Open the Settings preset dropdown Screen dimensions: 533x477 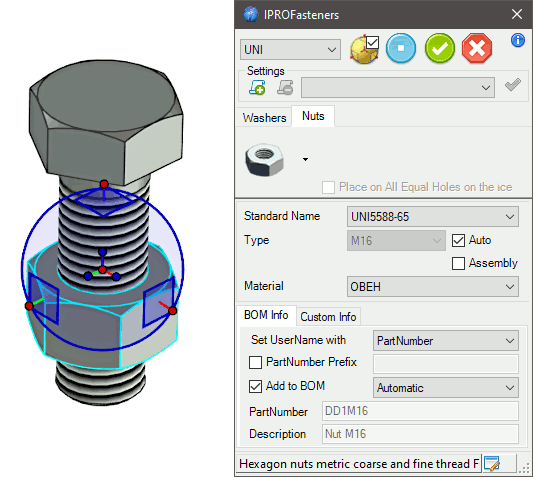click(x=398, y=88)
